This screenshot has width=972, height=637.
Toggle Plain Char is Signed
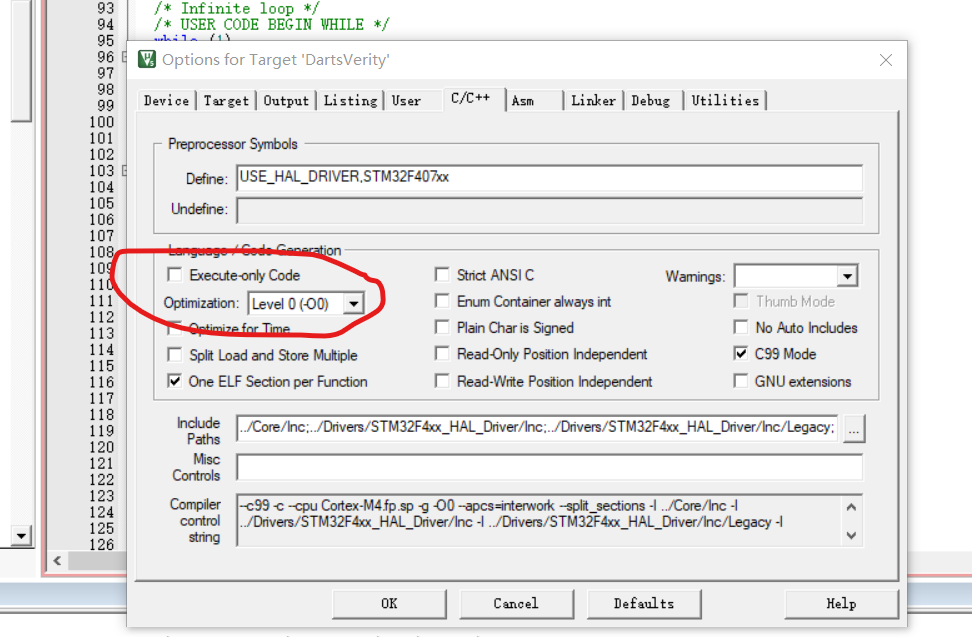coord(442,327)
